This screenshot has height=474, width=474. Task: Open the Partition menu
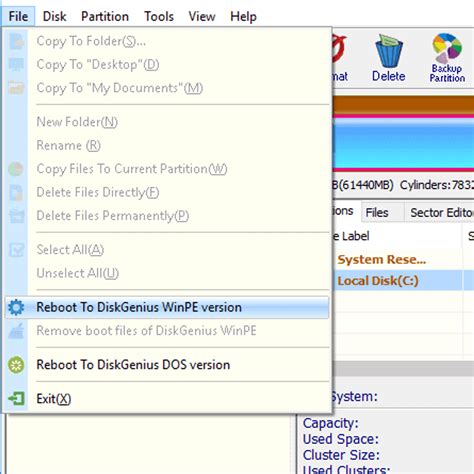click(105, 16)
